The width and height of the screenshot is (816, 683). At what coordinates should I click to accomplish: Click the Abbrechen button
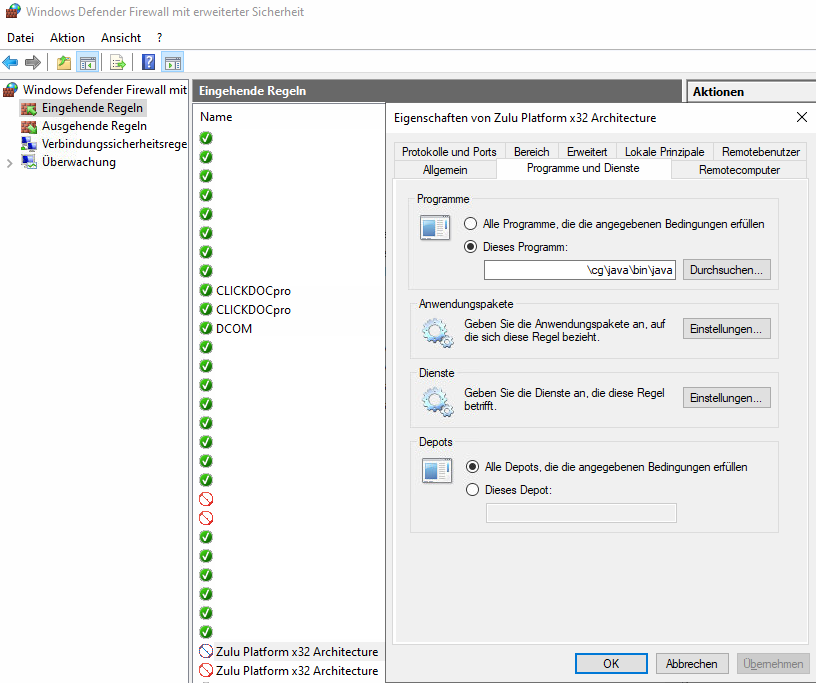coord(692,664)
